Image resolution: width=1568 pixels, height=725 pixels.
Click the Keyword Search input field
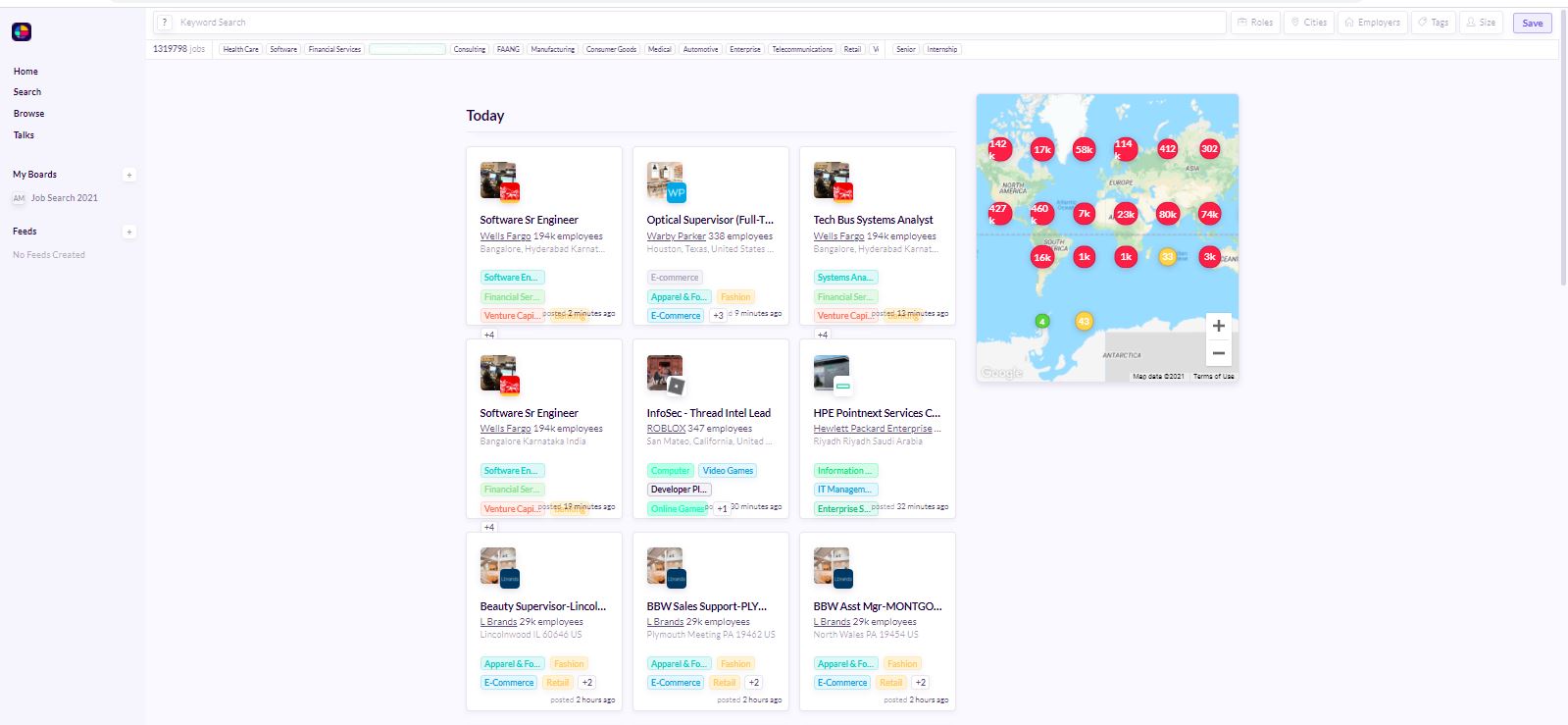(x=686, y=23)
